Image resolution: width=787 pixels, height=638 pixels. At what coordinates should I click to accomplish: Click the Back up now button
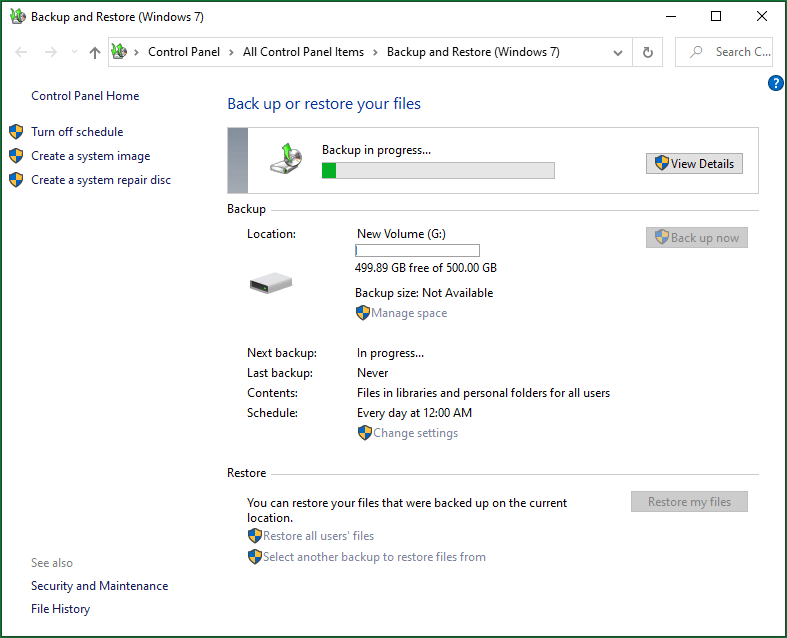tap(697, 237)
